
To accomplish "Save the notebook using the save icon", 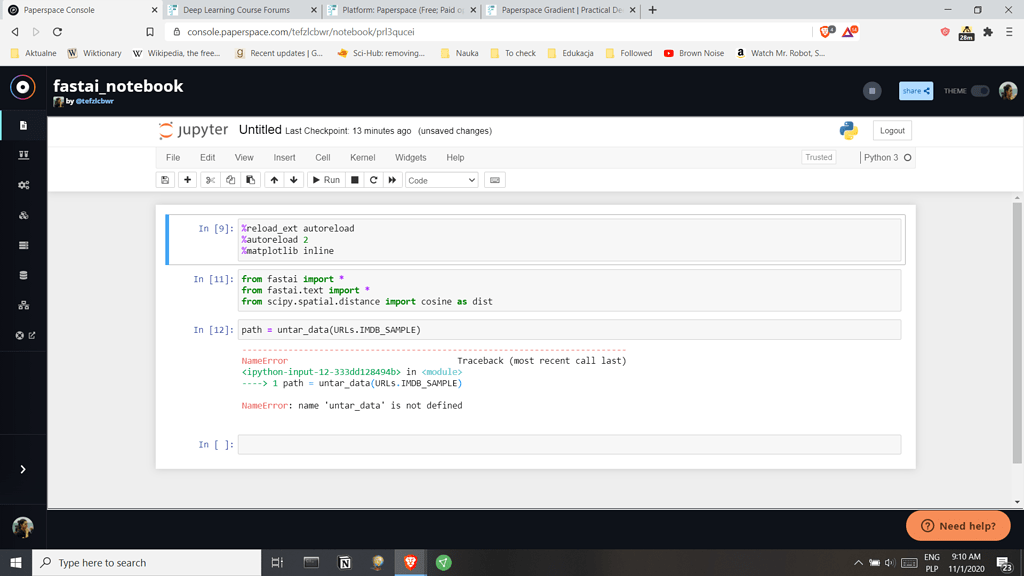I will tap(164, 180).
